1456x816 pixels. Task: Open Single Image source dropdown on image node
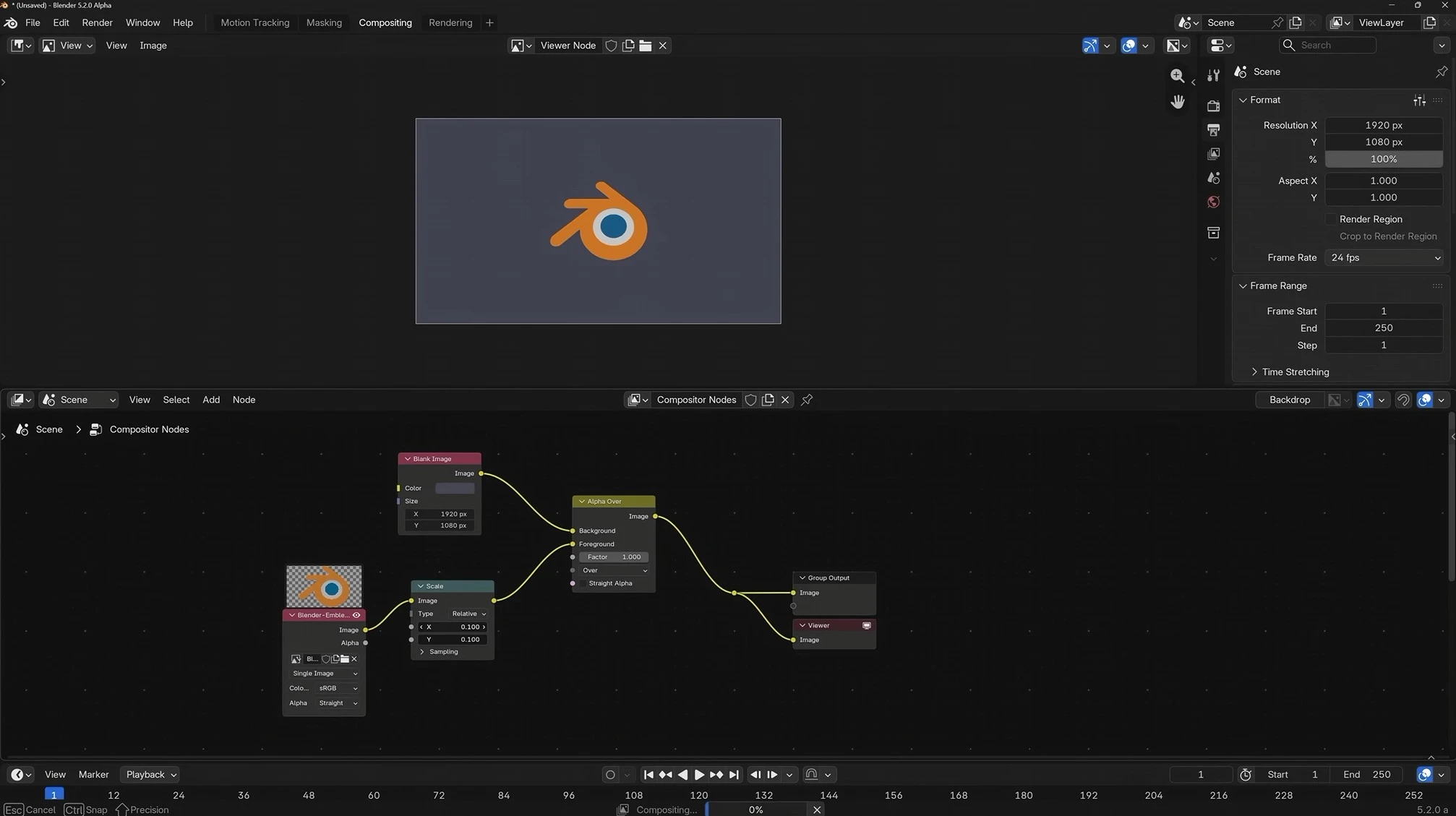point(324,674)
